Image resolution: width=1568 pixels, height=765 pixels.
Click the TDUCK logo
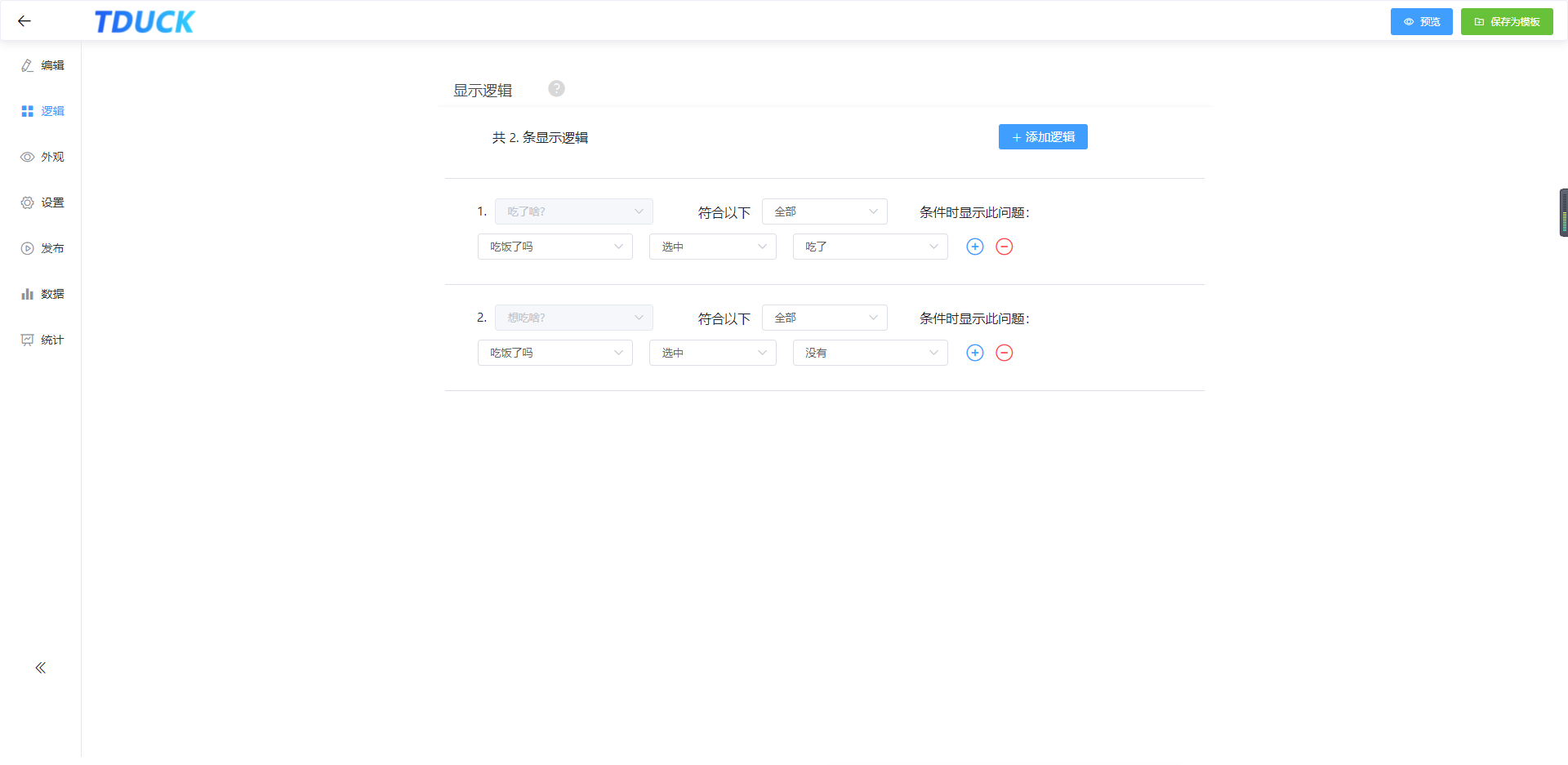click(145, 22)
